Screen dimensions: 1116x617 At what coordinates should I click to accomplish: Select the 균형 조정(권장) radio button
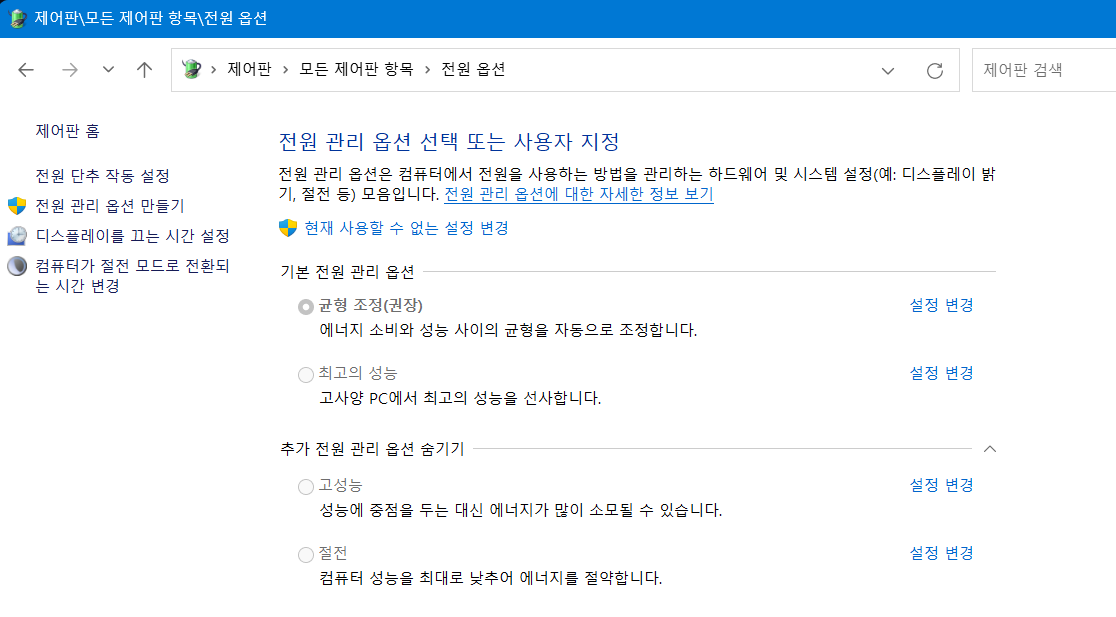[x=306, y=307]
